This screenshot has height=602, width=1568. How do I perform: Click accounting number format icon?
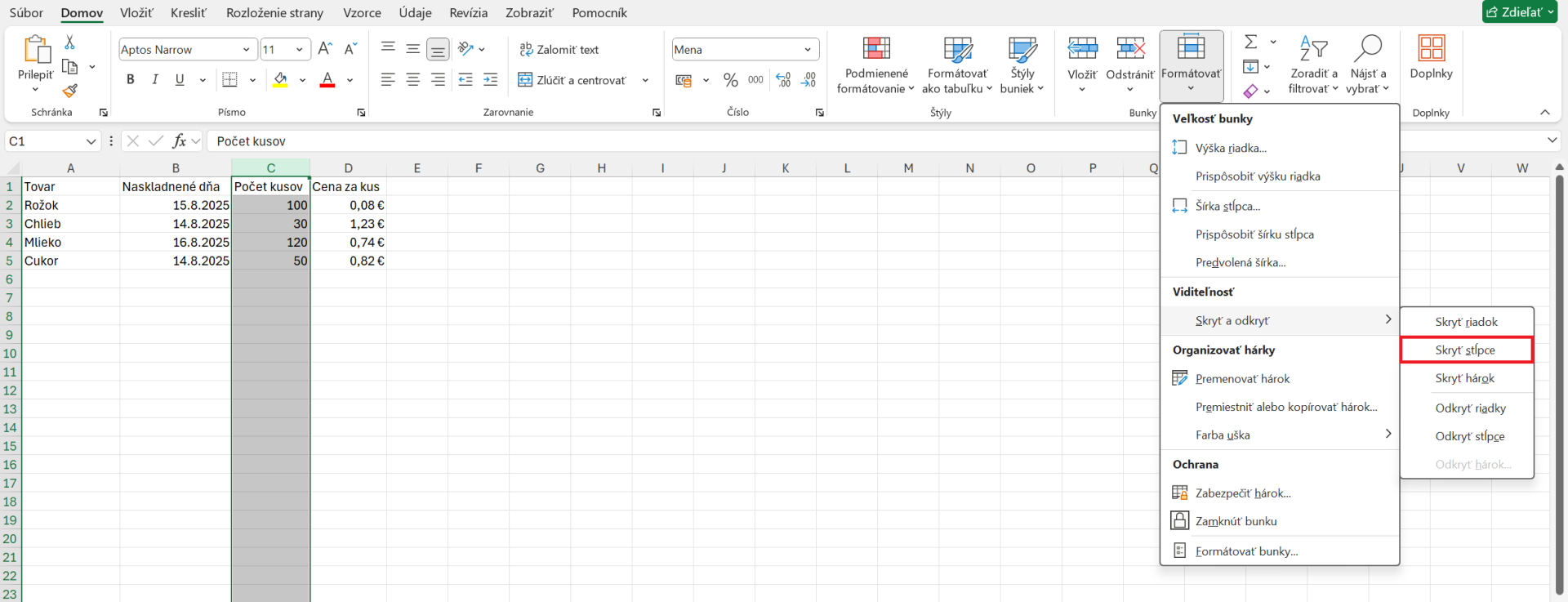coord(684,80)
